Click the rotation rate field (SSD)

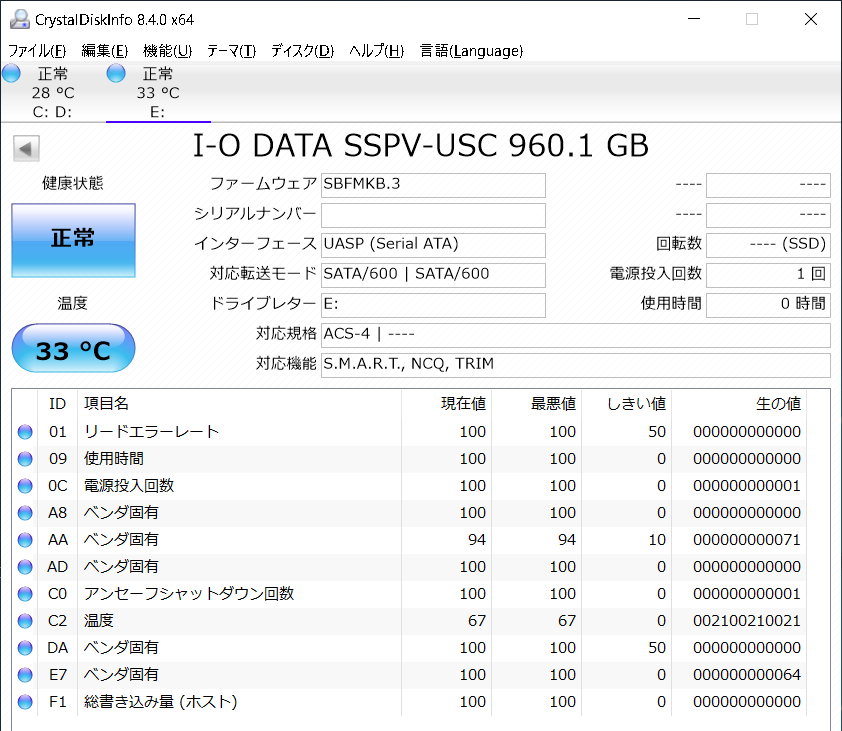[x=768, y=245]
